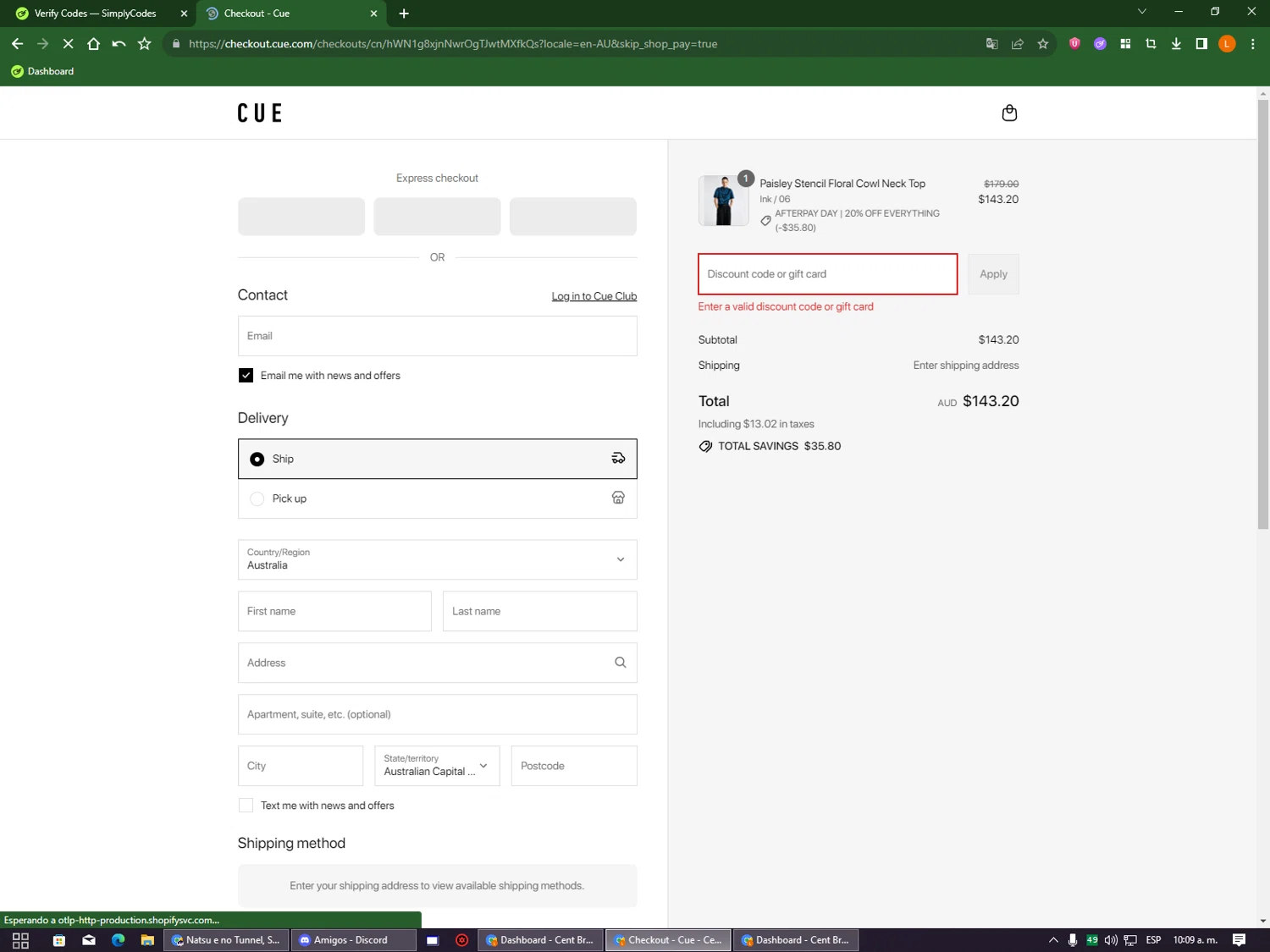Screen dimensions: 1270x952
Task: Check Text me with news and offers
Action: pyautogui.click(x=246, y=806)
